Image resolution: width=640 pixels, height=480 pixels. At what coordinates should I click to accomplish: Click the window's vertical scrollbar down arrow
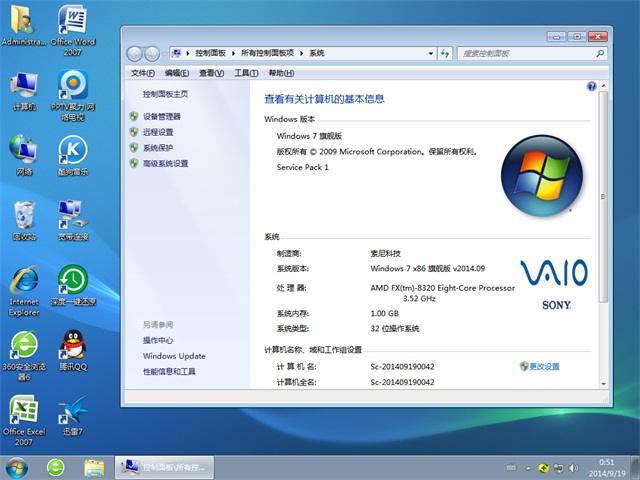click(601, 384)
